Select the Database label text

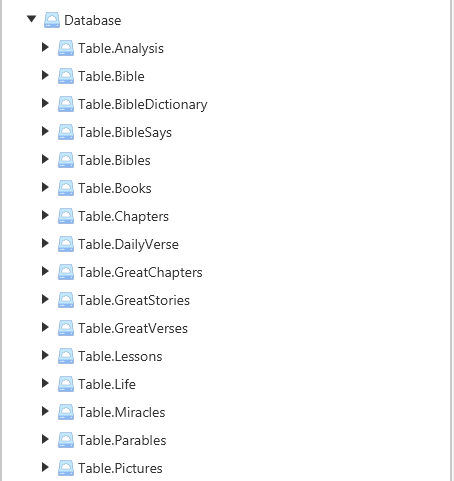pos(93,20)
